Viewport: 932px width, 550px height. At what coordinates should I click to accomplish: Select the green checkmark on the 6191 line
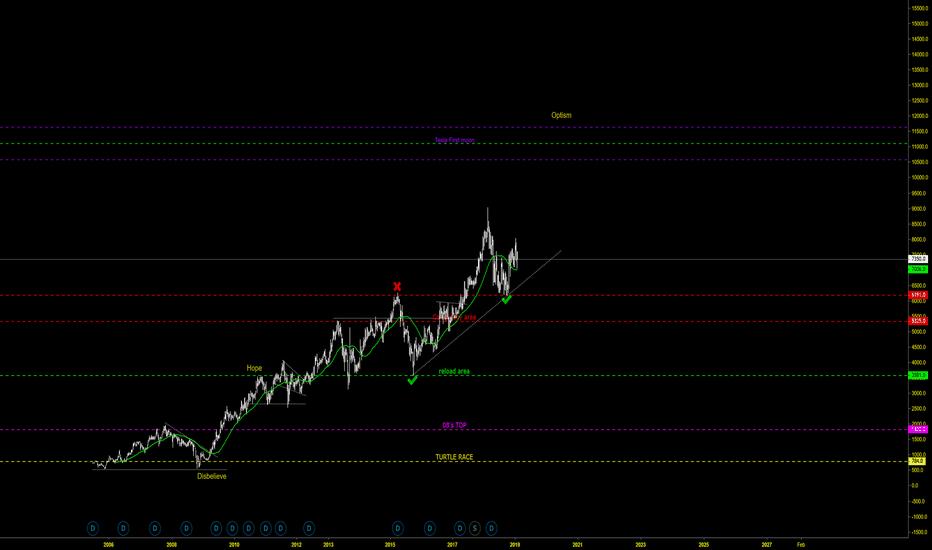506,300
